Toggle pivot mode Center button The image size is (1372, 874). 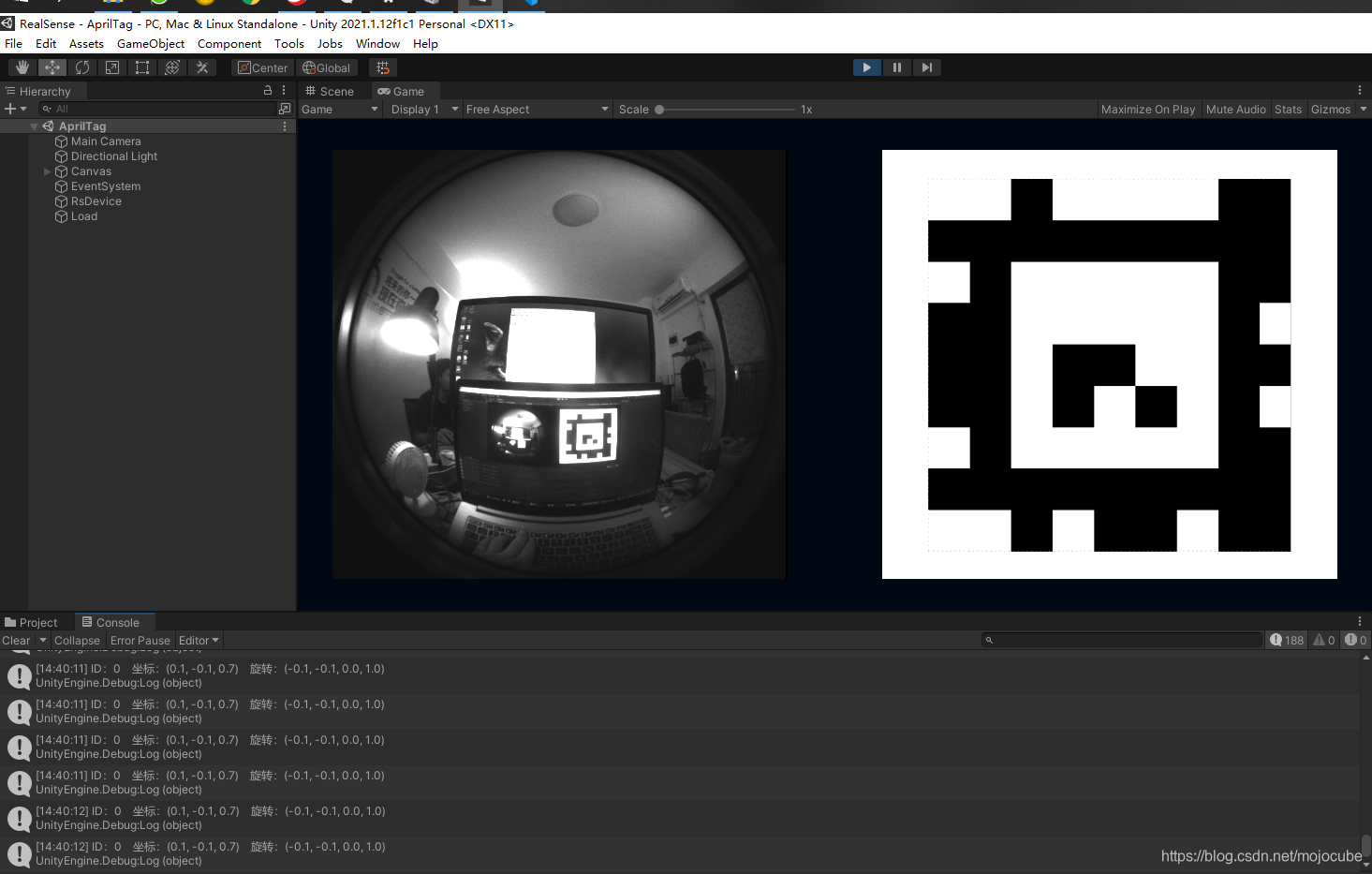pos(262,67)
